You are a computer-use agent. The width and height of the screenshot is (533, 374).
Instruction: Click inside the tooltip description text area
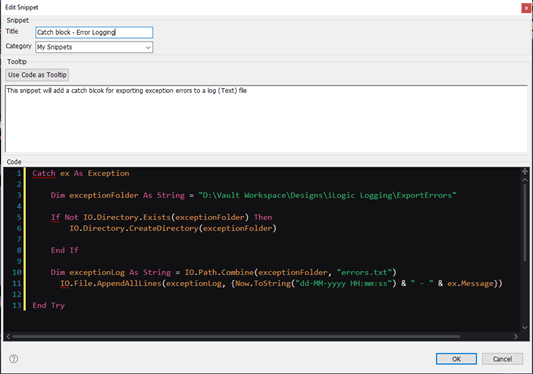(x=266, y=119)
